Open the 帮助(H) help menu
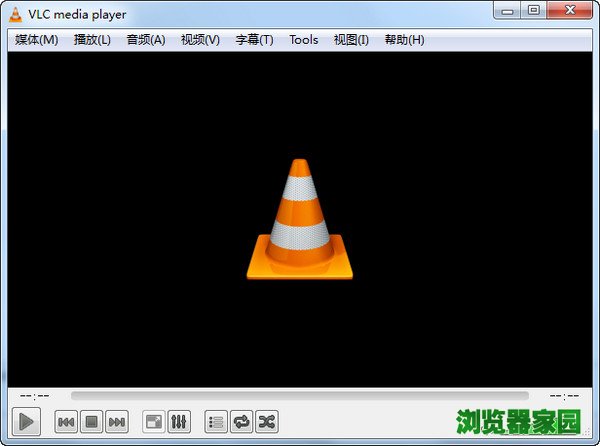The image size is (600, 446). [x=404, y=40]
